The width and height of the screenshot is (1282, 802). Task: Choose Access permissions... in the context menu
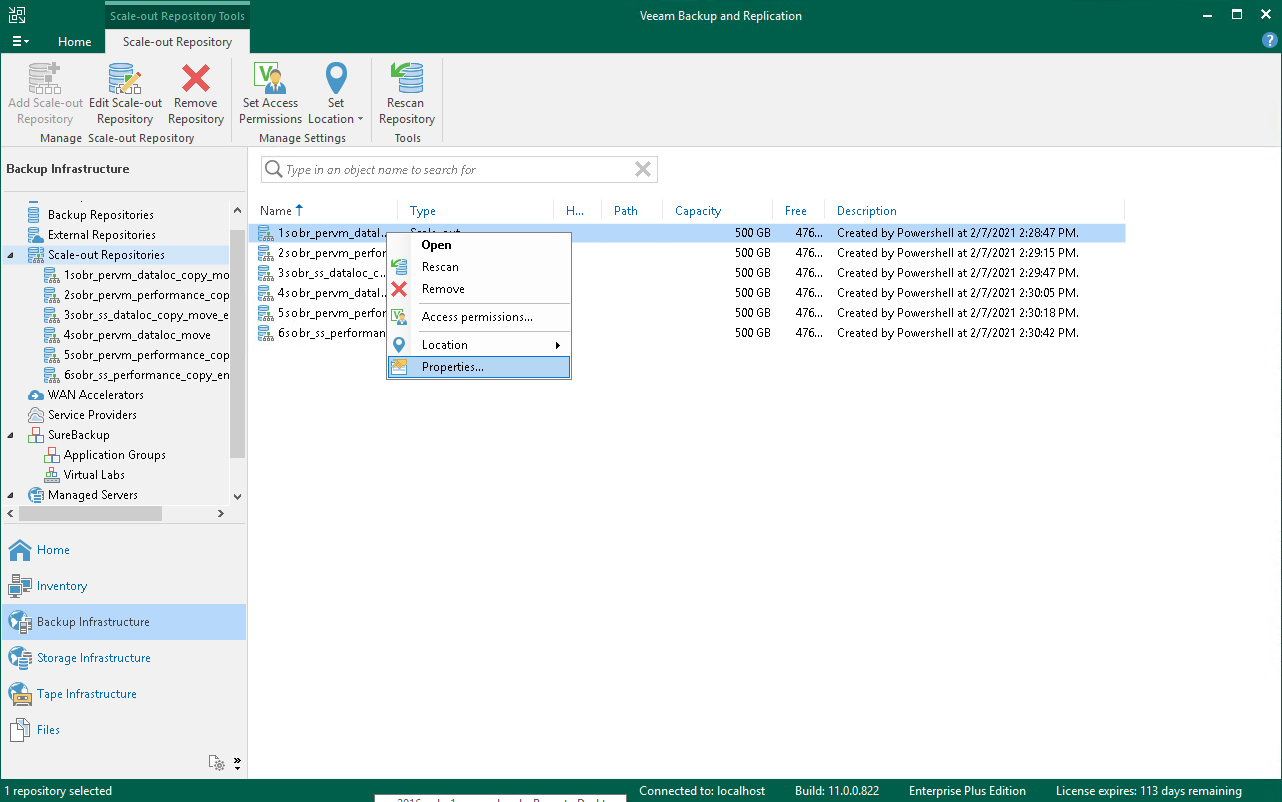[x=479, y=317]
